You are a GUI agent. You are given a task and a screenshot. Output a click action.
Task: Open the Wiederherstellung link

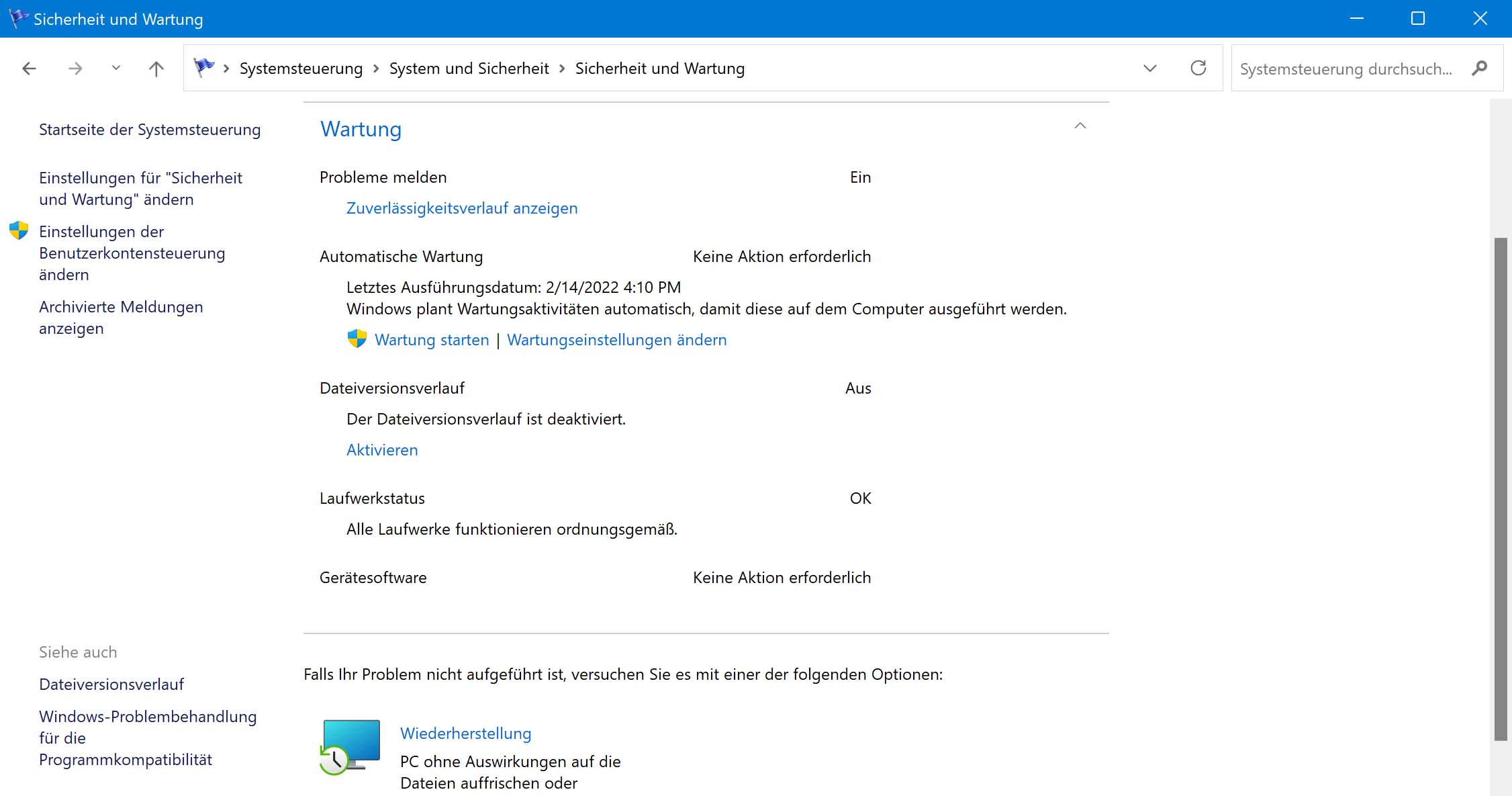click(465, 734)
